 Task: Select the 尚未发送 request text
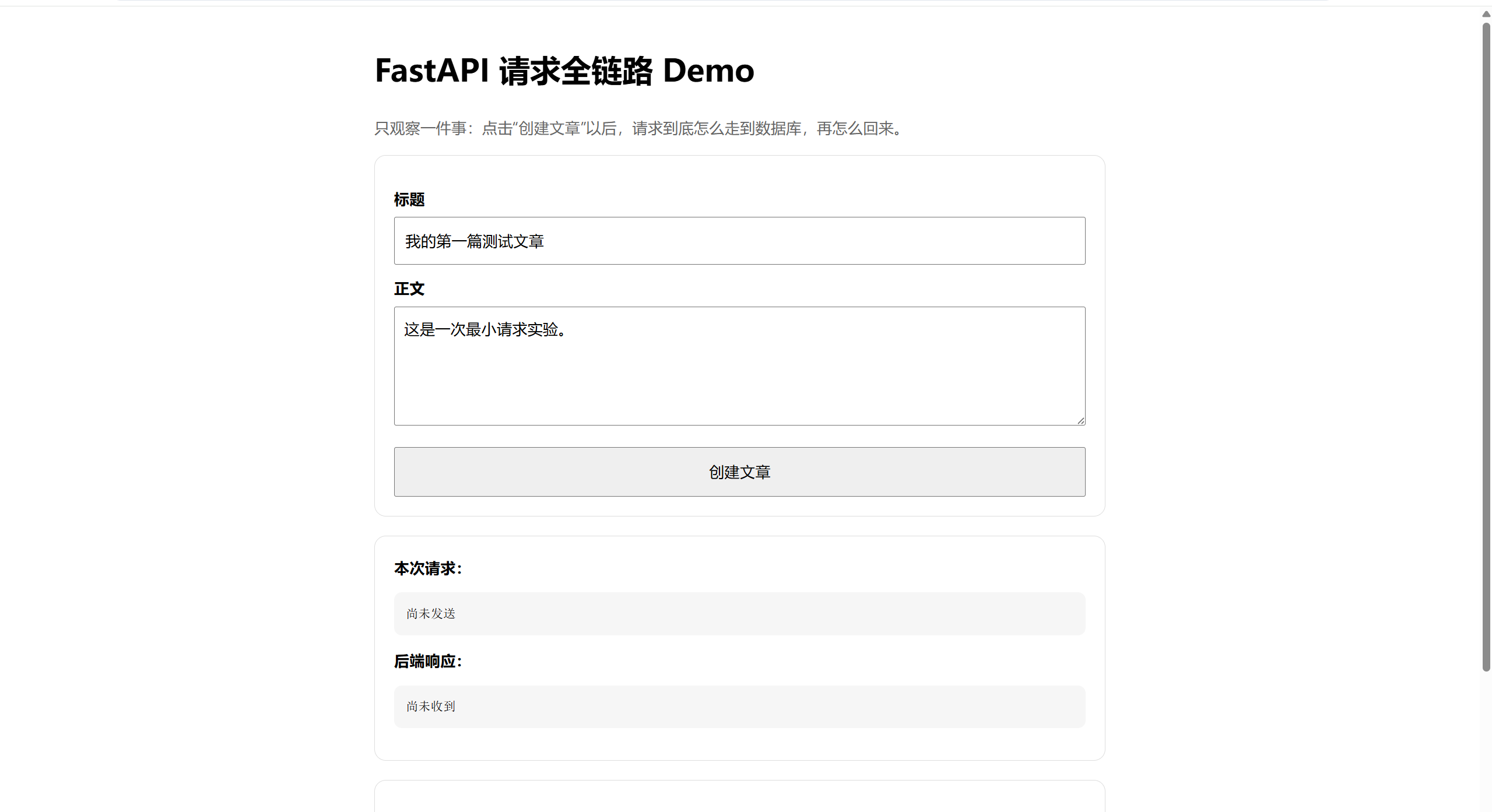pyautogui.click(x=431, y=613)
